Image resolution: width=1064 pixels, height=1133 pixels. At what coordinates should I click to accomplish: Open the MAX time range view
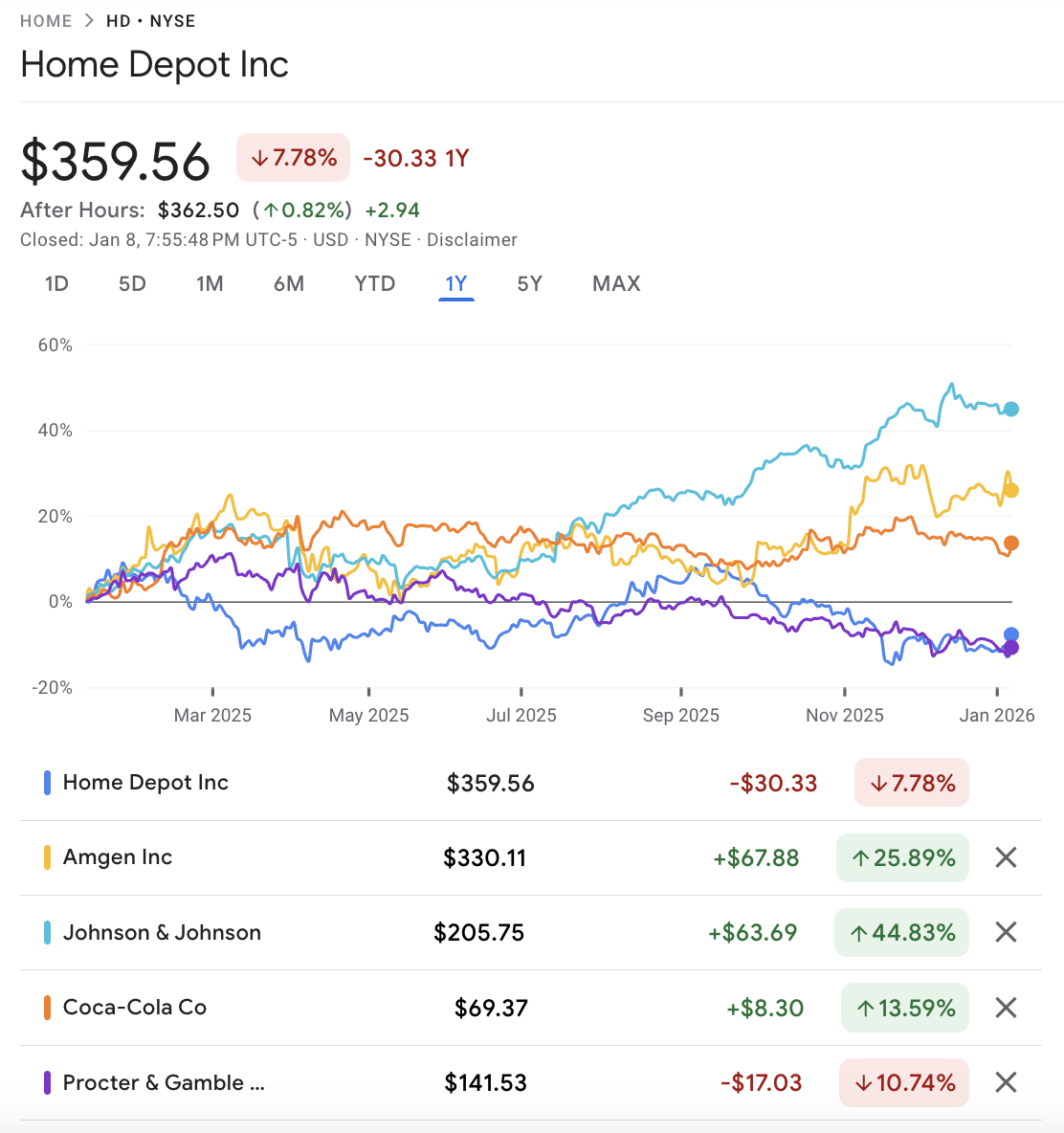(616, 284)
